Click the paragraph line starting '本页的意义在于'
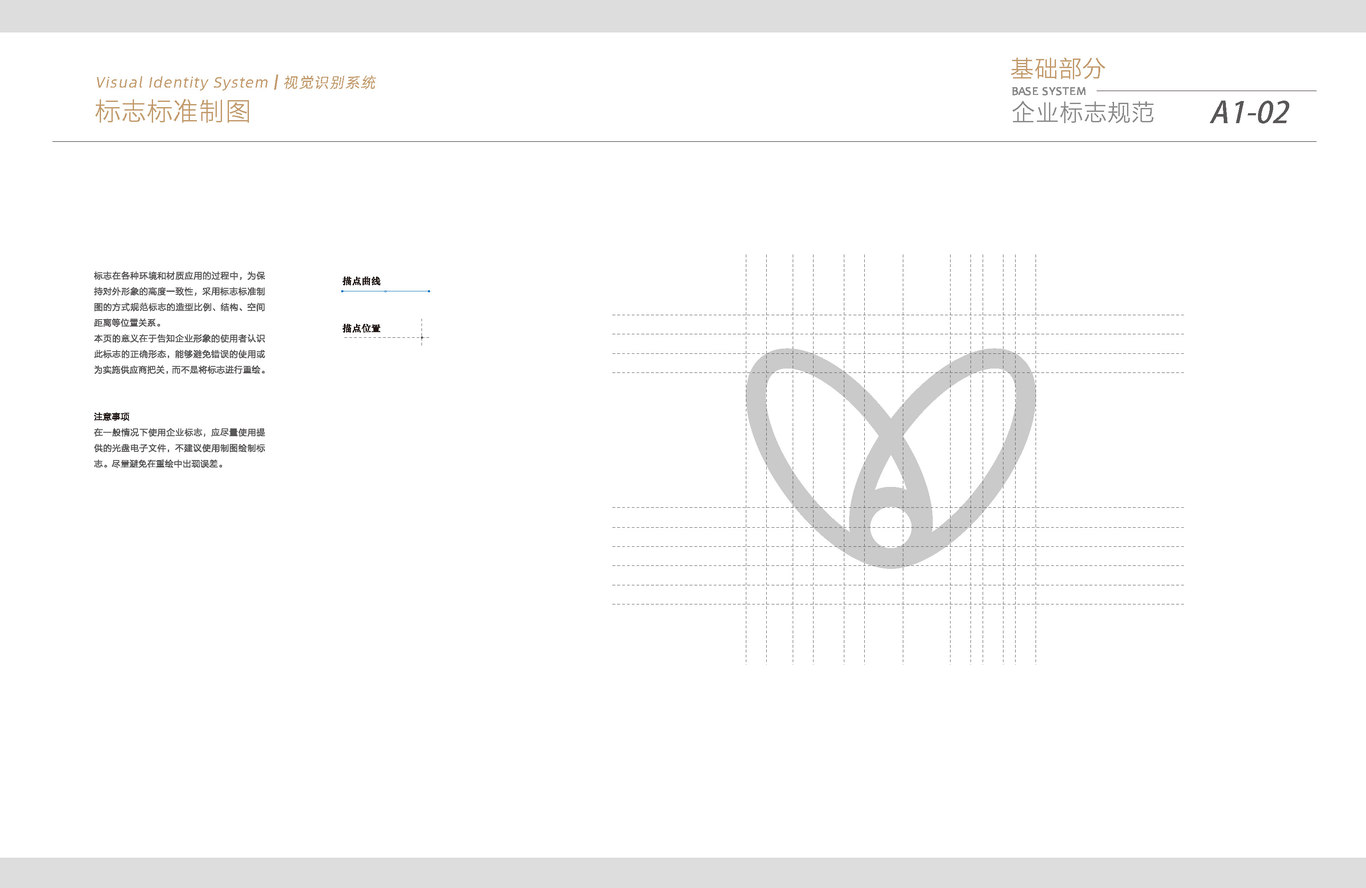Image resolution: width=1366 pixels, height=888 pixels. pyautogui.click(x=180, y=339)
